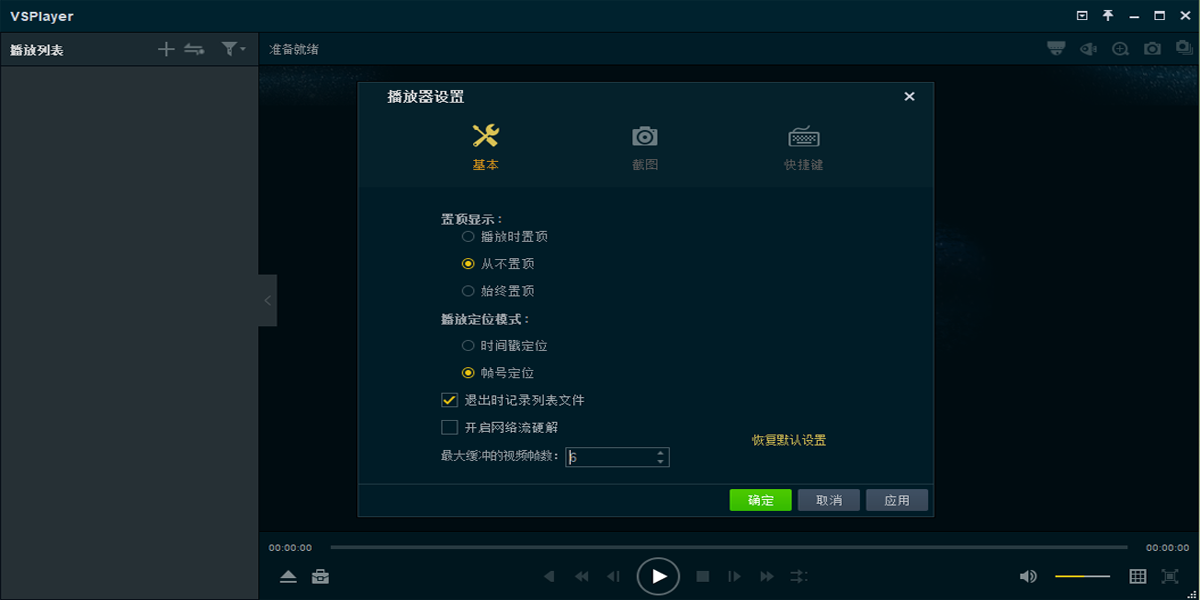Switch to the 截图 settings tab
The height and width of the screenshot is (600, 1200).
click(645, 148)
